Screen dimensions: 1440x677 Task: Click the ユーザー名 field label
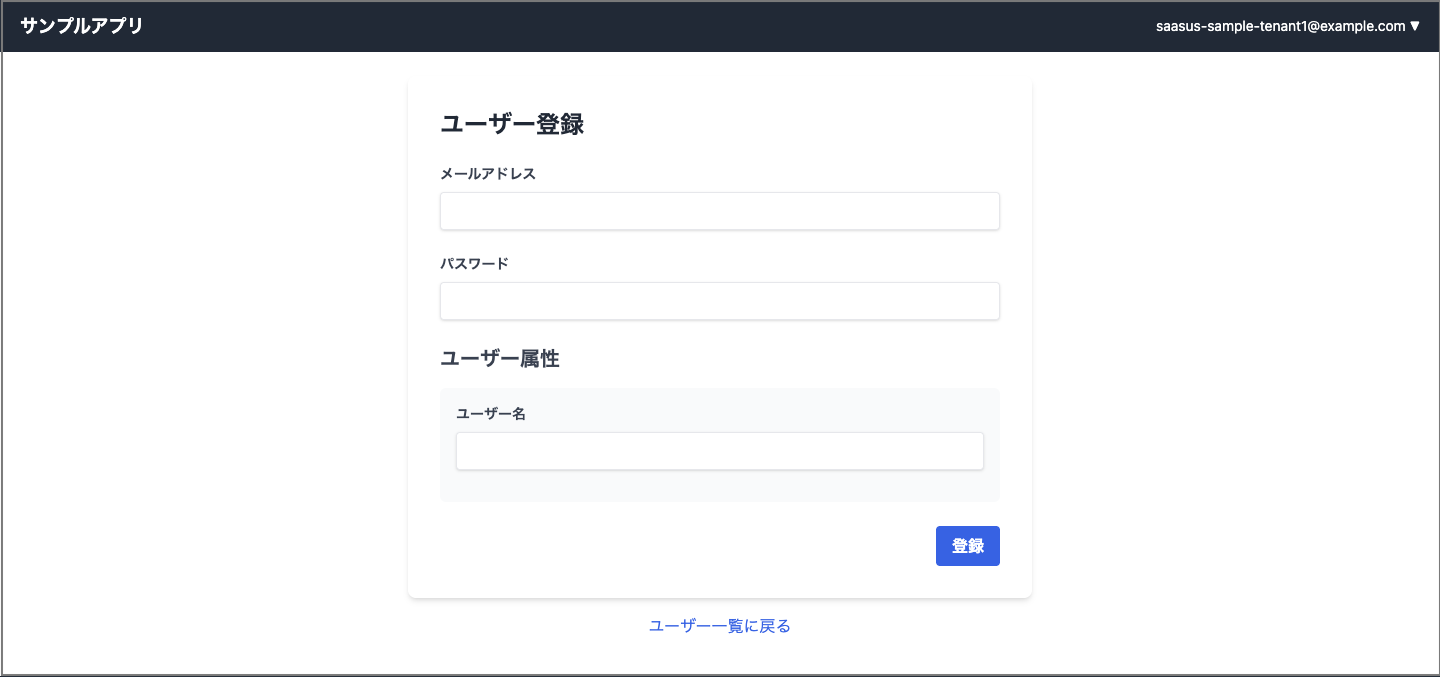[491, 414]
